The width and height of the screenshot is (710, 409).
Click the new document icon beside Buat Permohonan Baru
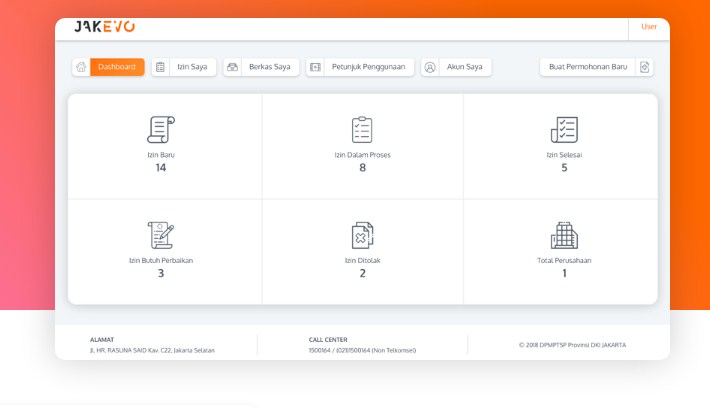[x=645, y=67]
